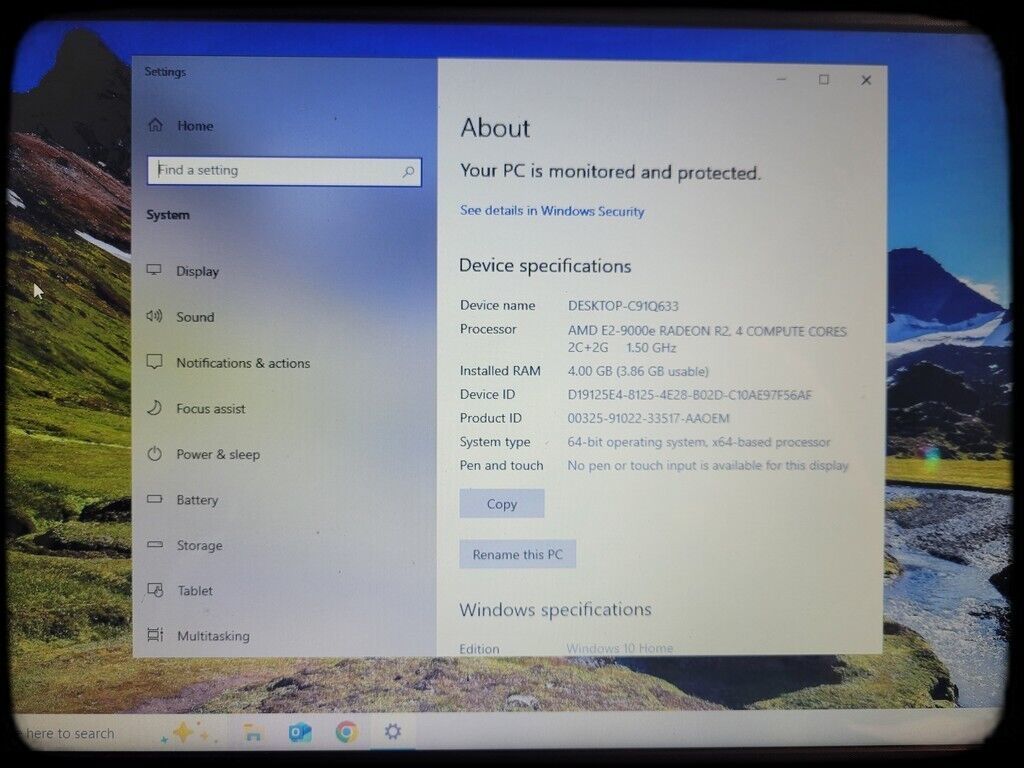Screen dimensions: 1024x768
Task: Click the Settings gear in taskbar
Action: tap(392, 731)
